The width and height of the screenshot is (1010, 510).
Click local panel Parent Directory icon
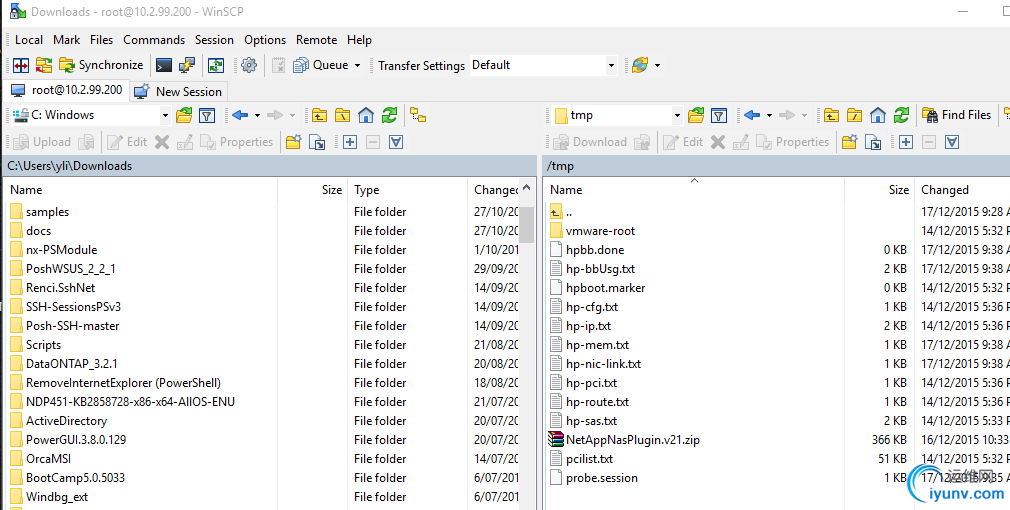point(319,115)
